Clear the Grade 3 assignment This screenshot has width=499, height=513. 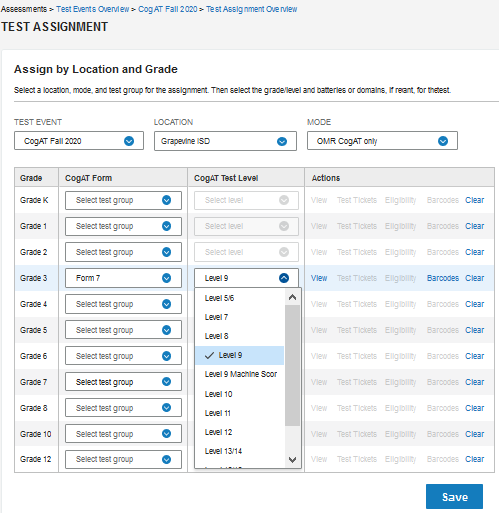tap(474, 278)
